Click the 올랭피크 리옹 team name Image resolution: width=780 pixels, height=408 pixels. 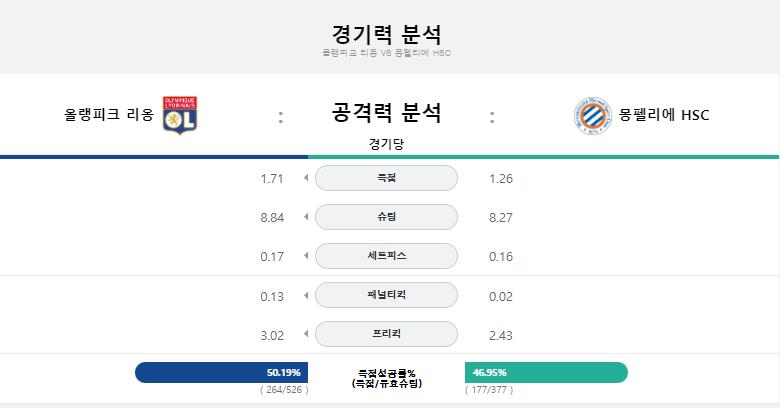click(109, 114)
